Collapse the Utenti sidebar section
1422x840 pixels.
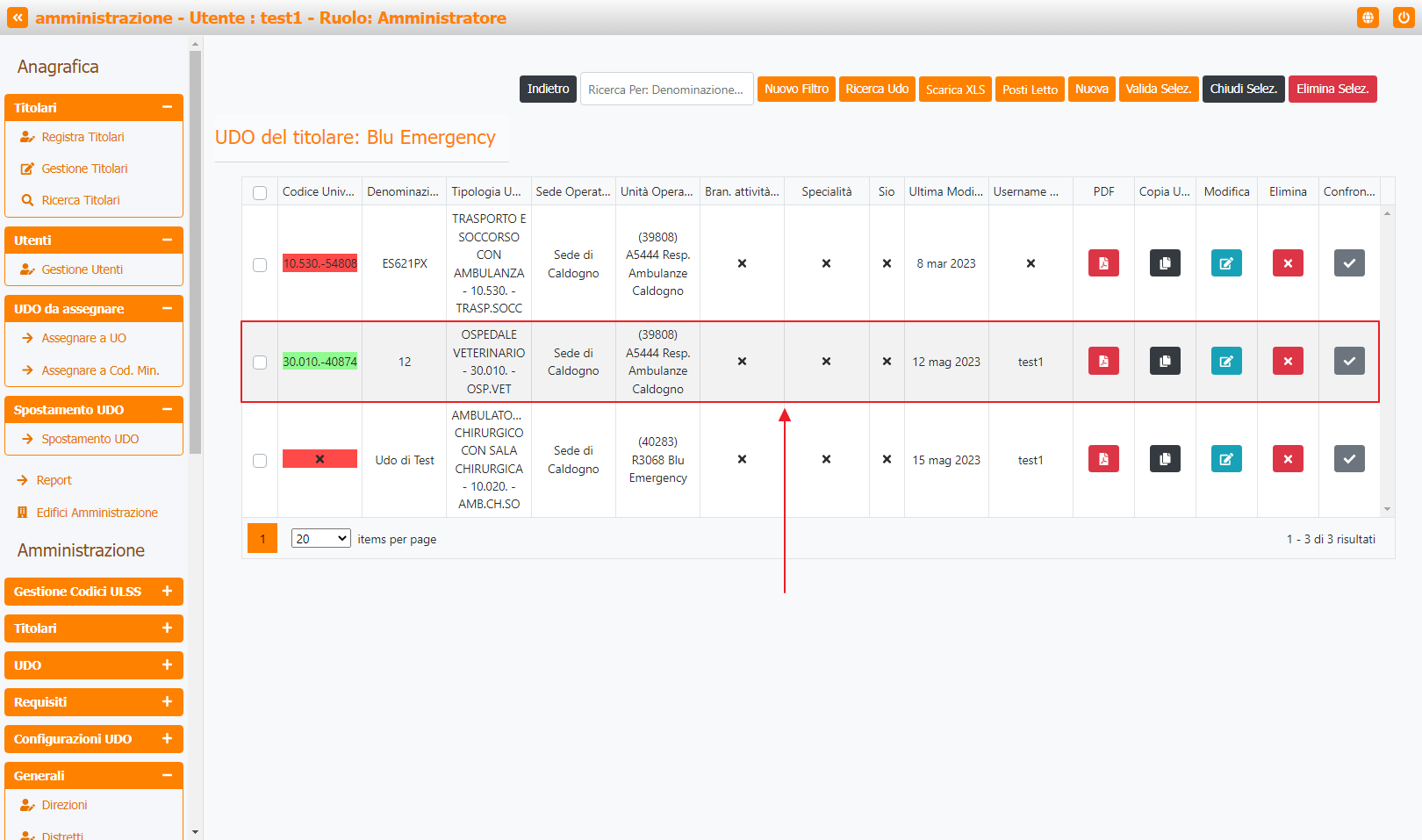coord(167,240)
